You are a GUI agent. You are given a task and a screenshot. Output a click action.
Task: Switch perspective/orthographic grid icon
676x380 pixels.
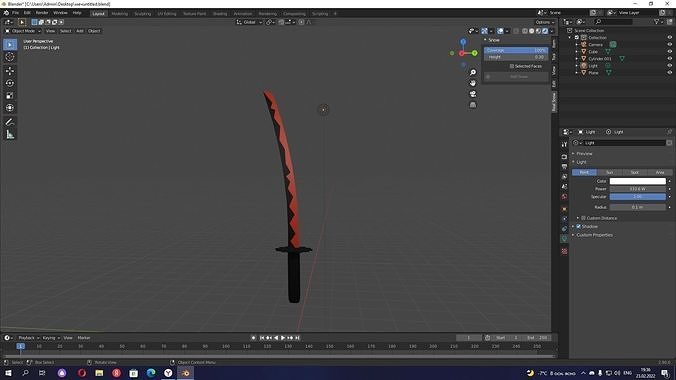point(473,104)
